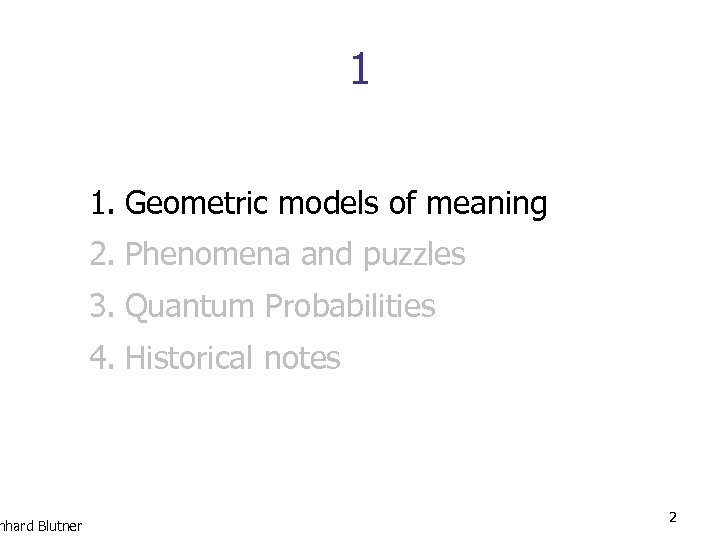Click the word 'Historical' in fourth item

click(190, 357)
